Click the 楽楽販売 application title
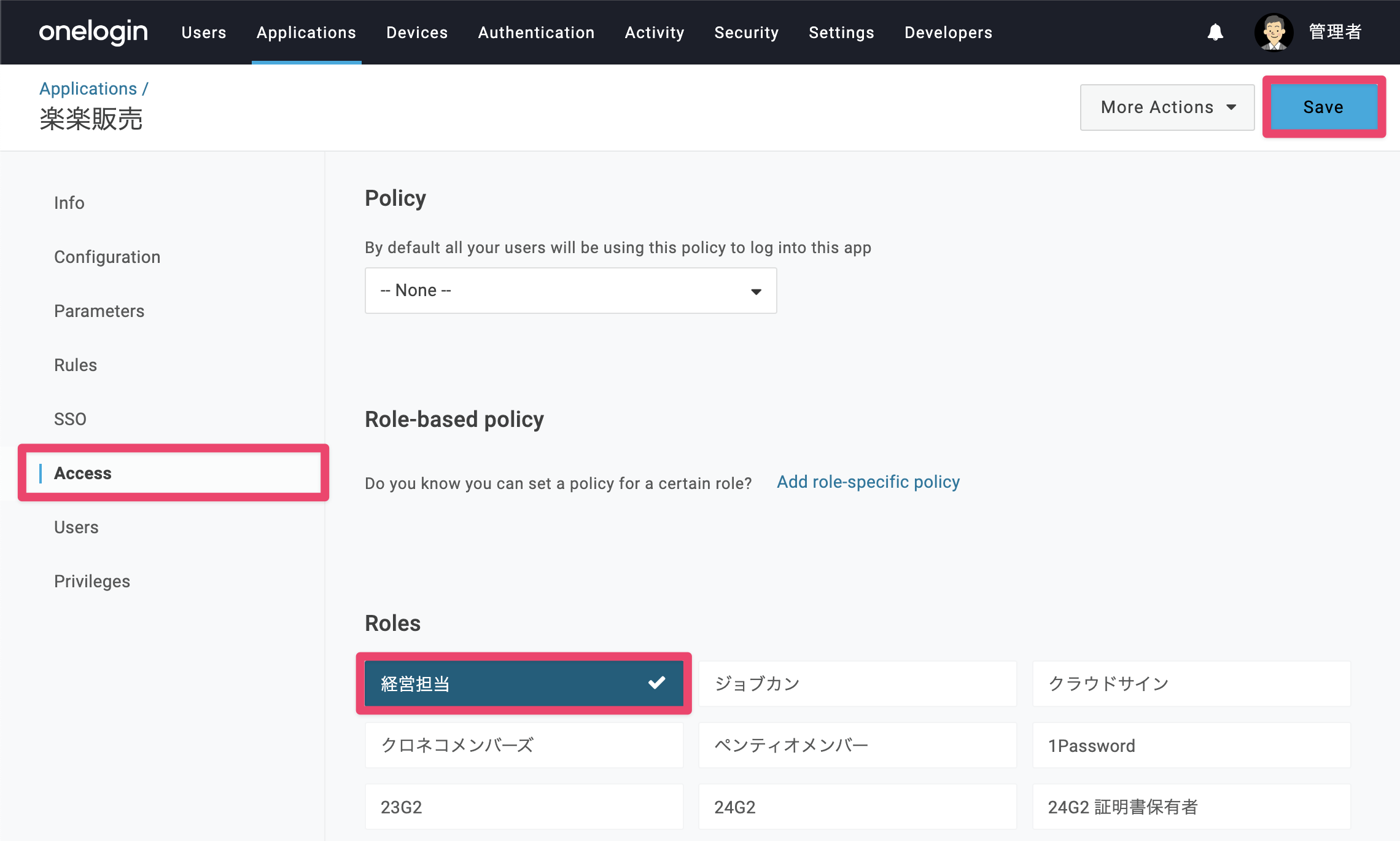1400x841 pixels. pyautogui.click(x=91, y=119)
